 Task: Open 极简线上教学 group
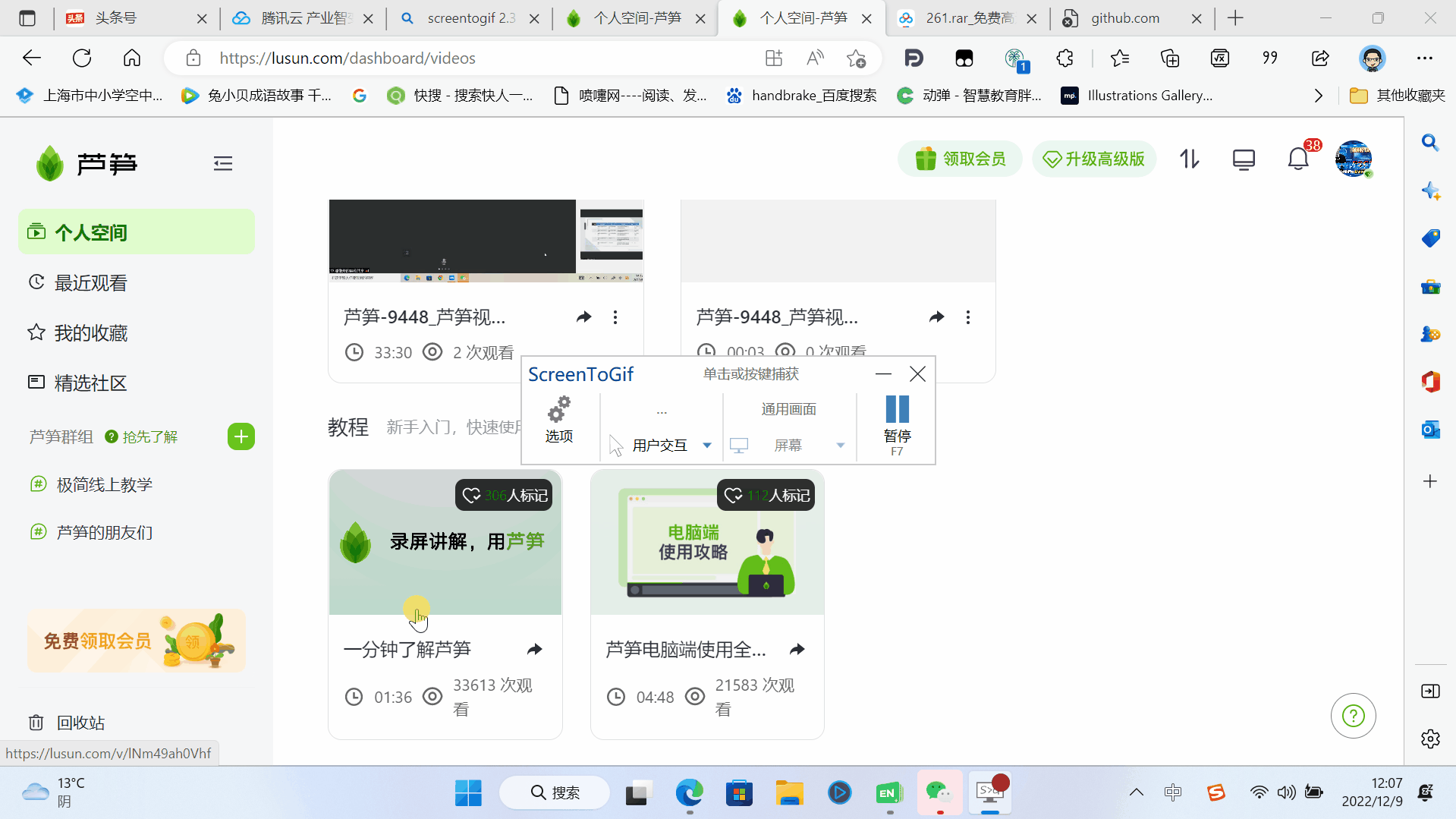[x=91, y=484]
